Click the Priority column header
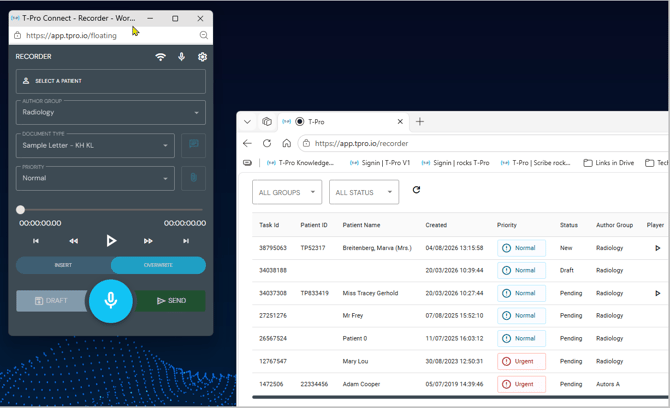Screen dimensions: 670x408 pyautogui.click(x=507, y=225)
